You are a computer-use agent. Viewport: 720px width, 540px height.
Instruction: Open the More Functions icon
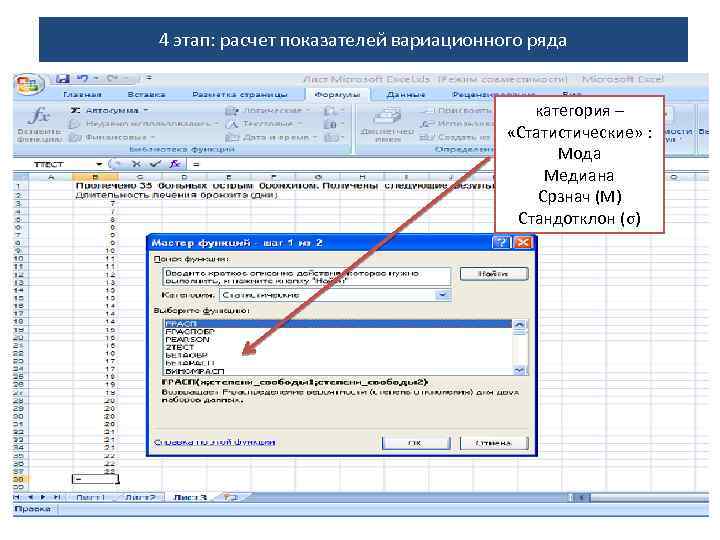click(332, 137)
